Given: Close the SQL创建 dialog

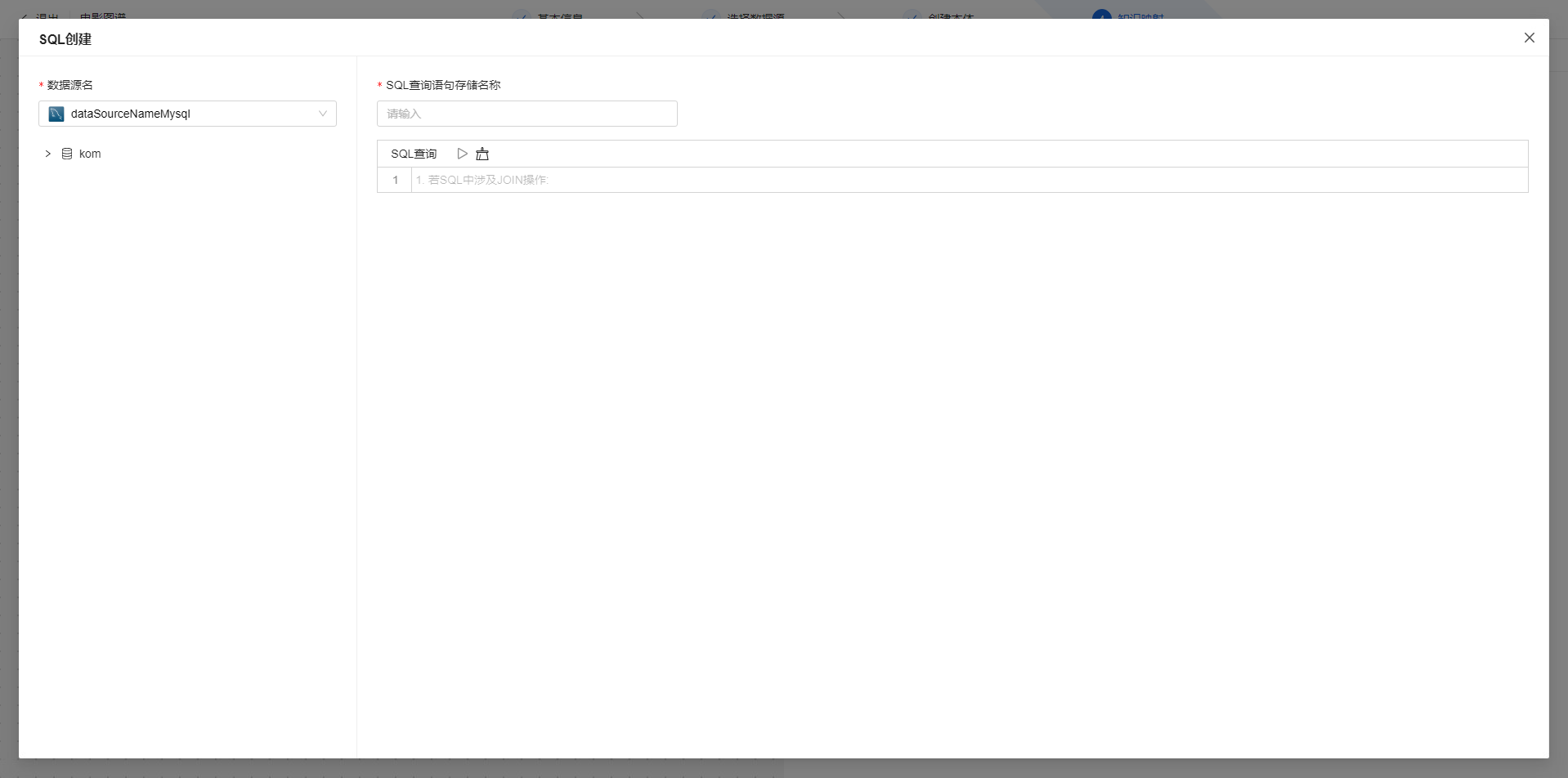Looking at the screenshot, I should (x=1529, y=38).
